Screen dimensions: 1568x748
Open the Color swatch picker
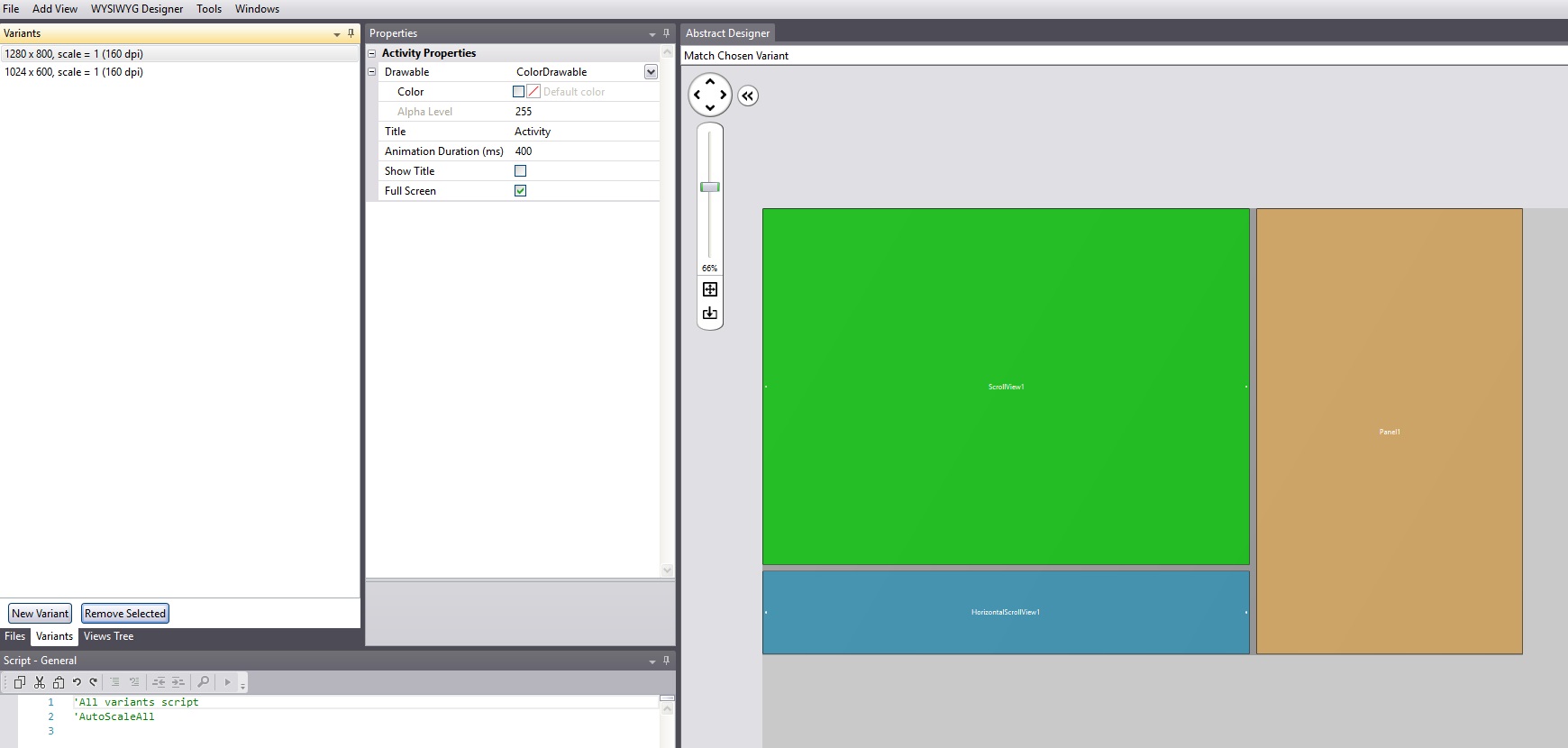click(x=518, y=91)
